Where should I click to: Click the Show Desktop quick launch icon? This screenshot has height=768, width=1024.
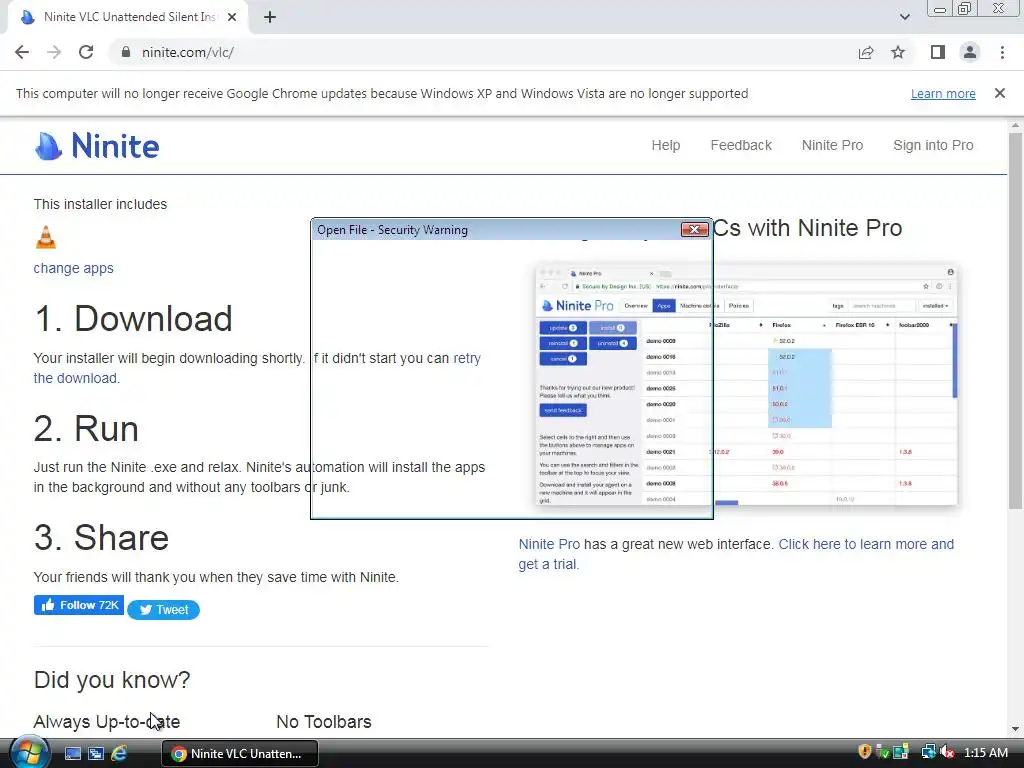coord(73,754)
